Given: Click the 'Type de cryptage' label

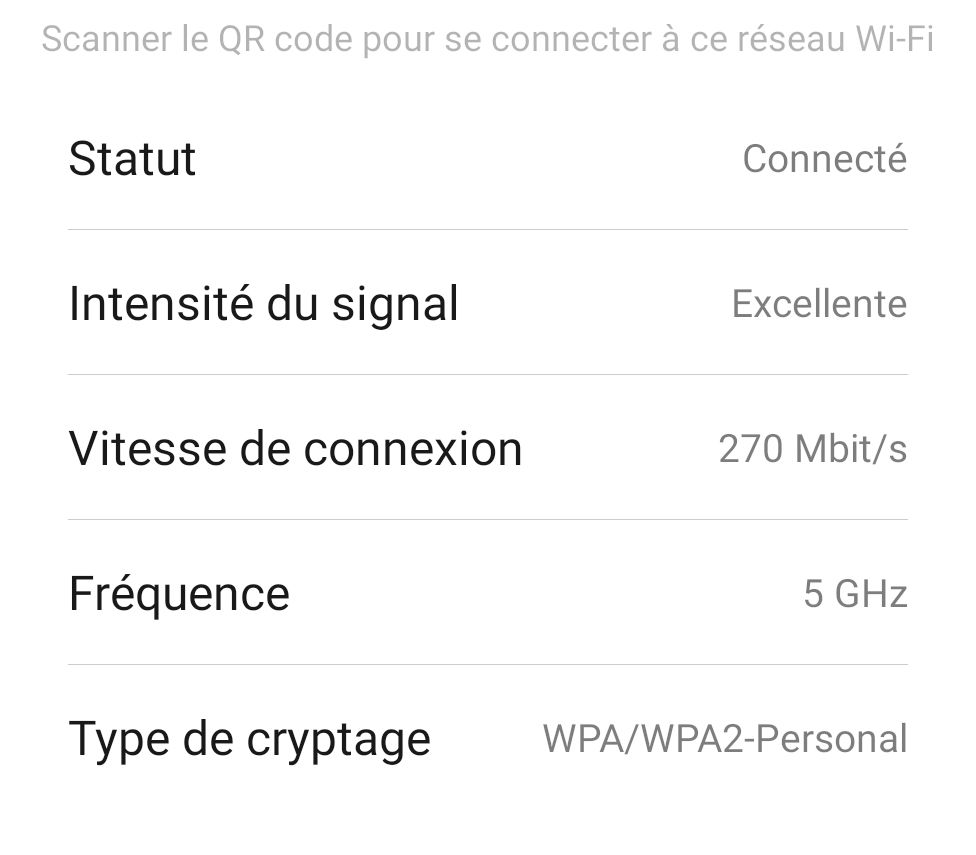Looking at the screenshot, I should 249,738.
